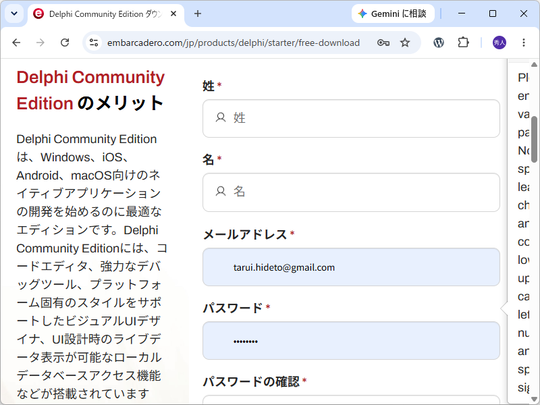Viewport: 540px width, 405px height.
Task: Click the 姓 input field
Action: coord(351,118)
